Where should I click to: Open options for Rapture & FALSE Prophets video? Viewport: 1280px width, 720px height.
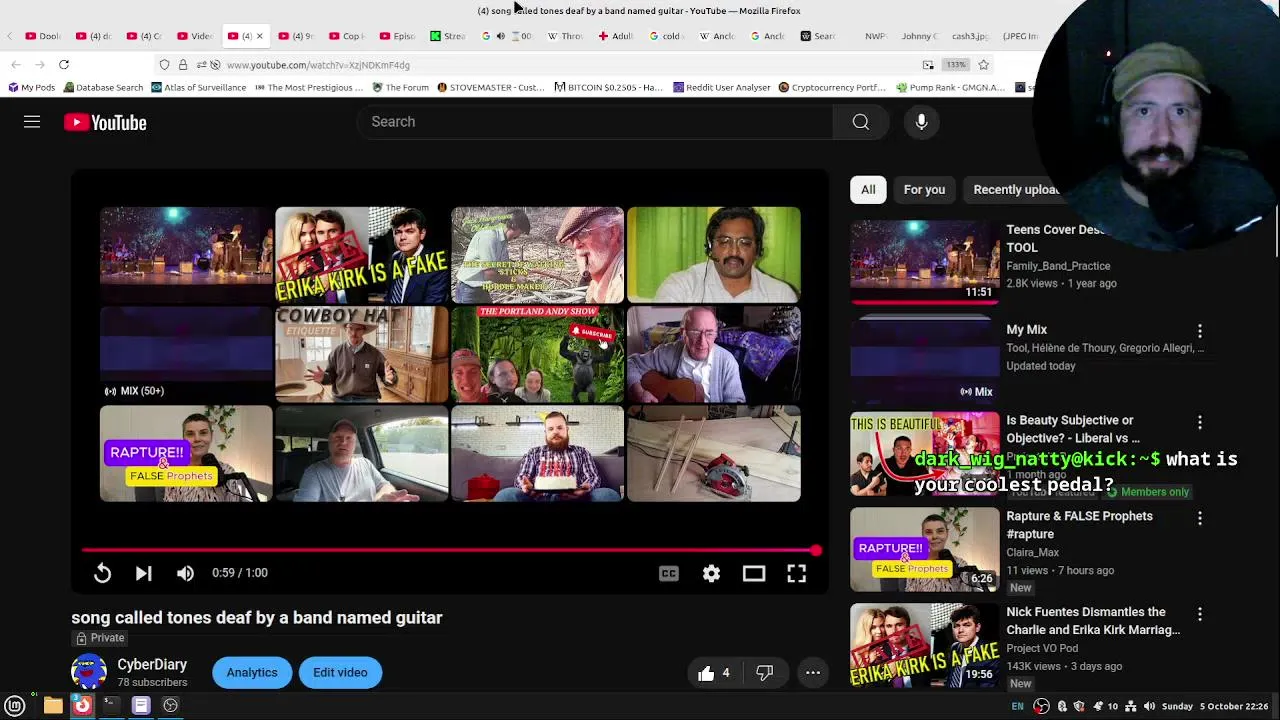click(1200, 518)
